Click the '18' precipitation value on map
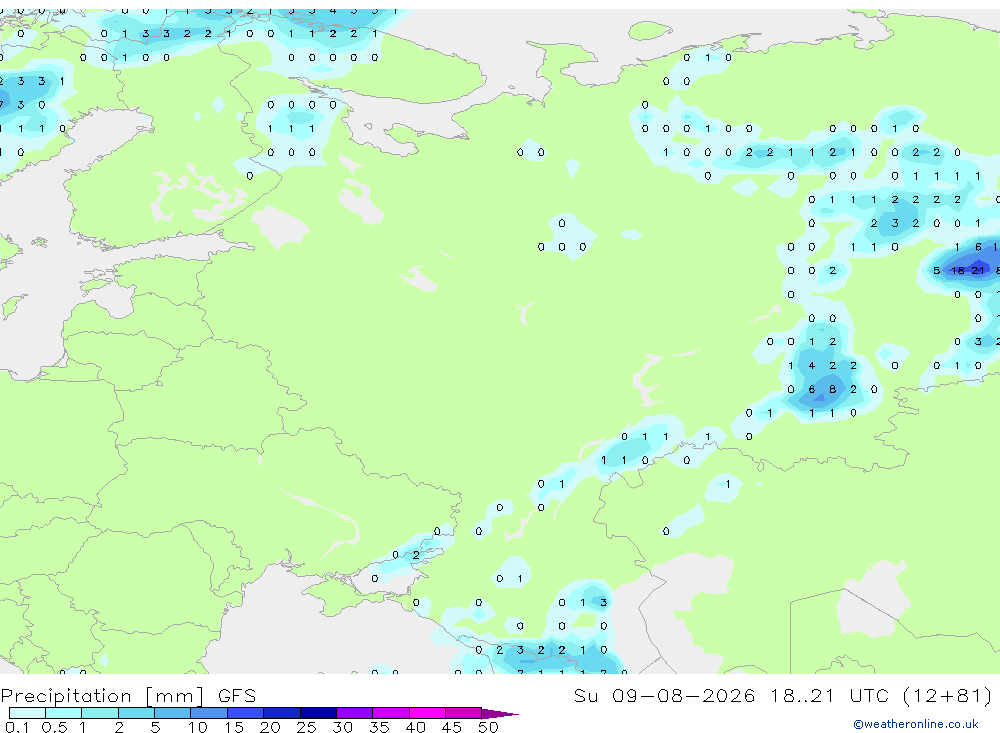1000x733 pixels. click(x=957, y=270)
